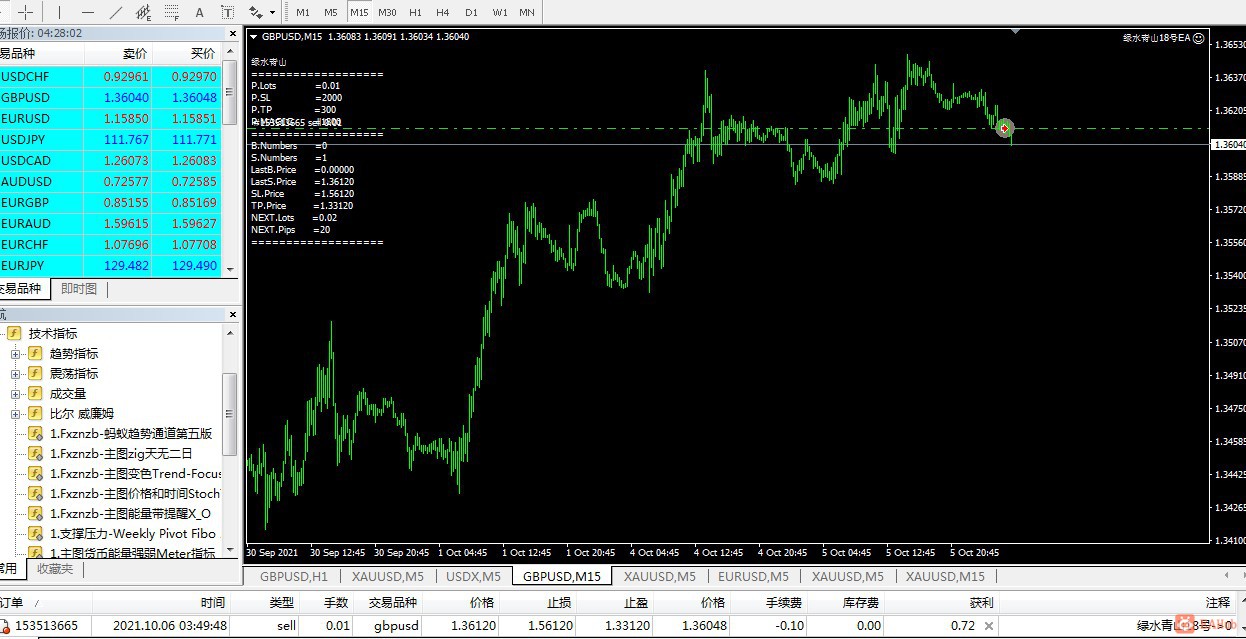Image resolution: width=1246 pixels, height=639 pixels.
Task: Select the trendline drawing tool
Action: [x=116, y=12]
